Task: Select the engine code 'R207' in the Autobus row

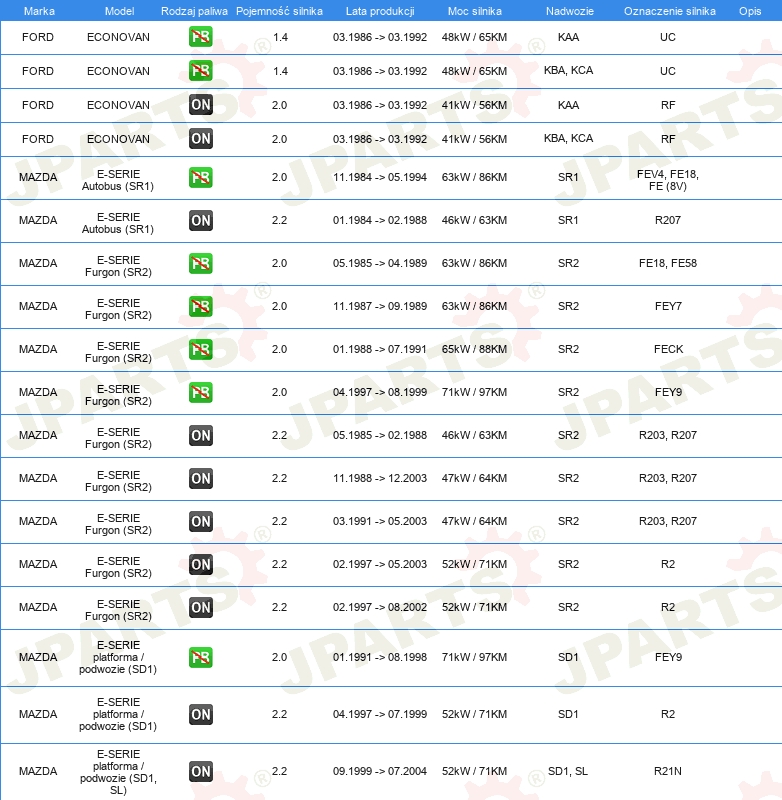Action: click(x=668, y=220)
